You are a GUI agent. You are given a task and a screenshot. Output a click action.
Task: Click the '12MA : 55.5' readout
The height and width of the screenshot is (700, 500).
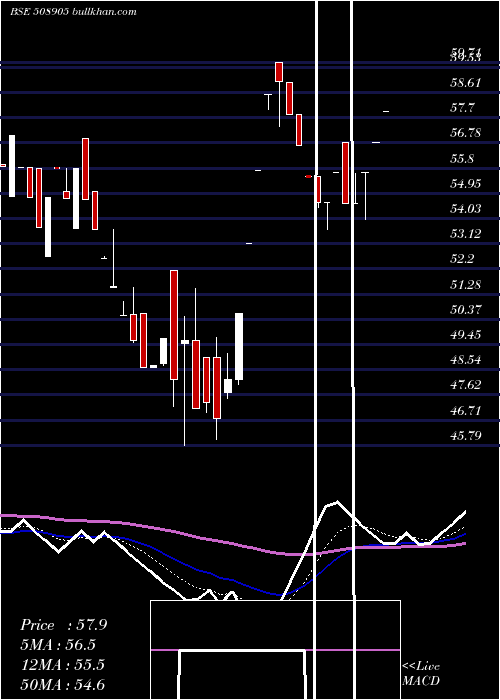point(63,665)
